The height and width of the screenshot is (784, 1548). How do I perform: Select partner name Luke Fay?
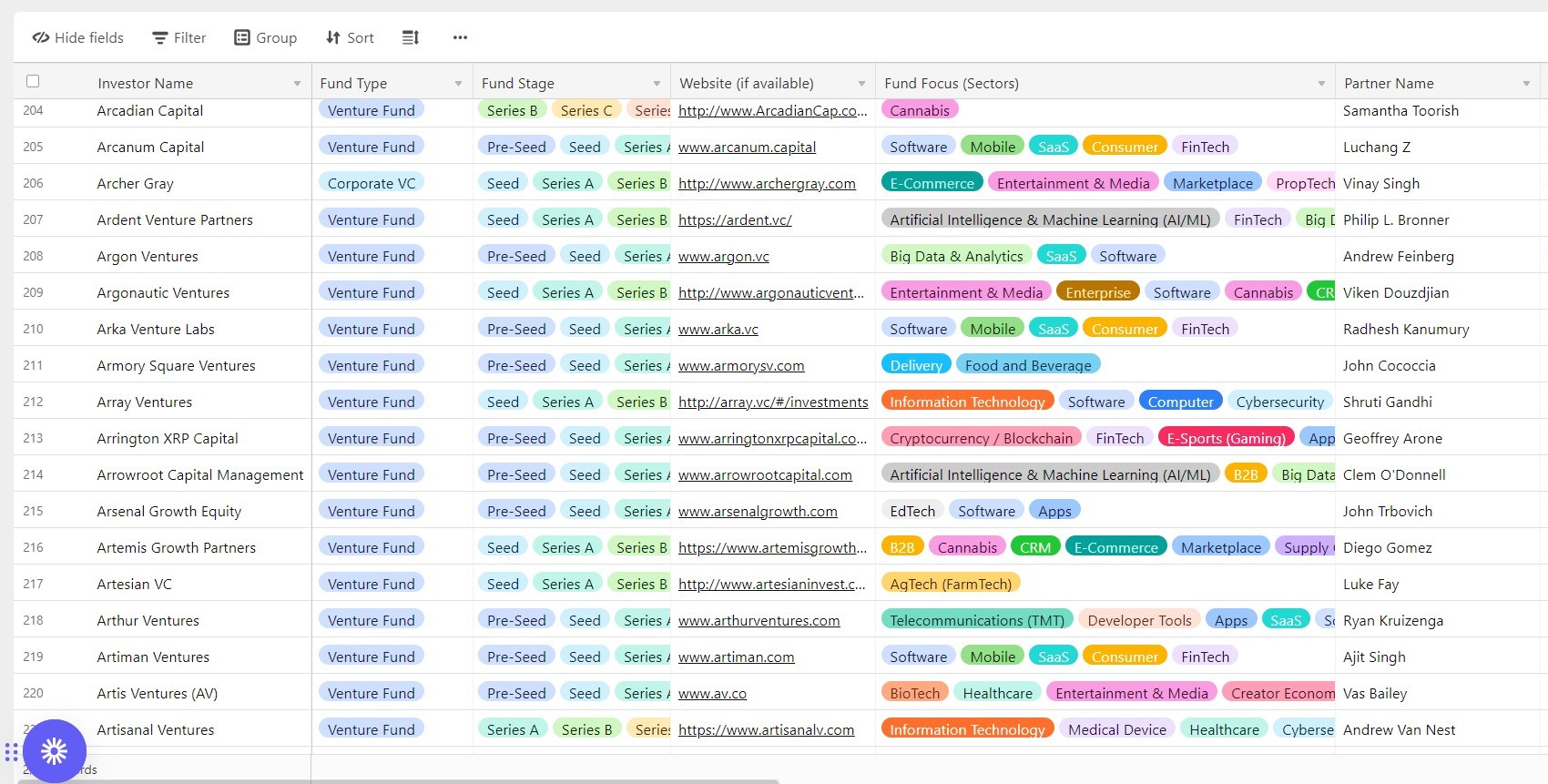pyautogui.click(x=1370, y=584)
